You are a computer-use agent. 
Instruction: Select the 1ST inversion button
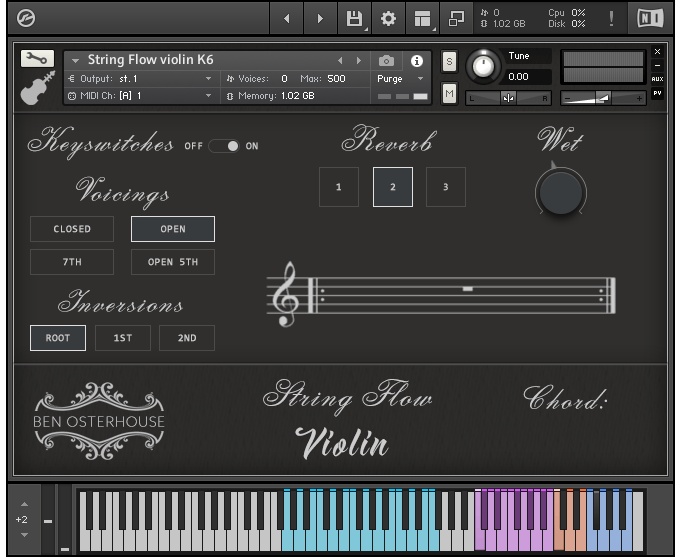[x=123, y=338]
